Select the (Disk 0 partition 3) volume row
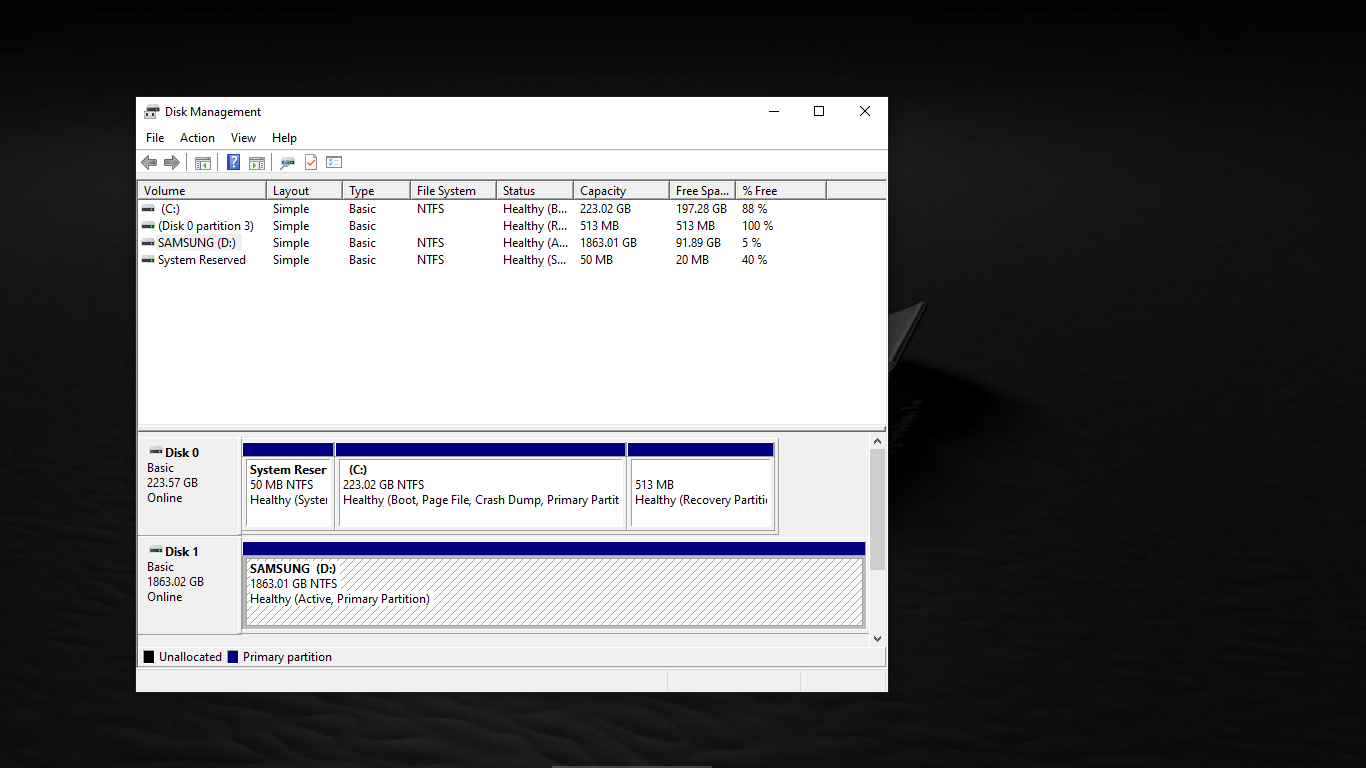Image resolution: width=1366 pixels, height=768 pixels. pos(511,226)
